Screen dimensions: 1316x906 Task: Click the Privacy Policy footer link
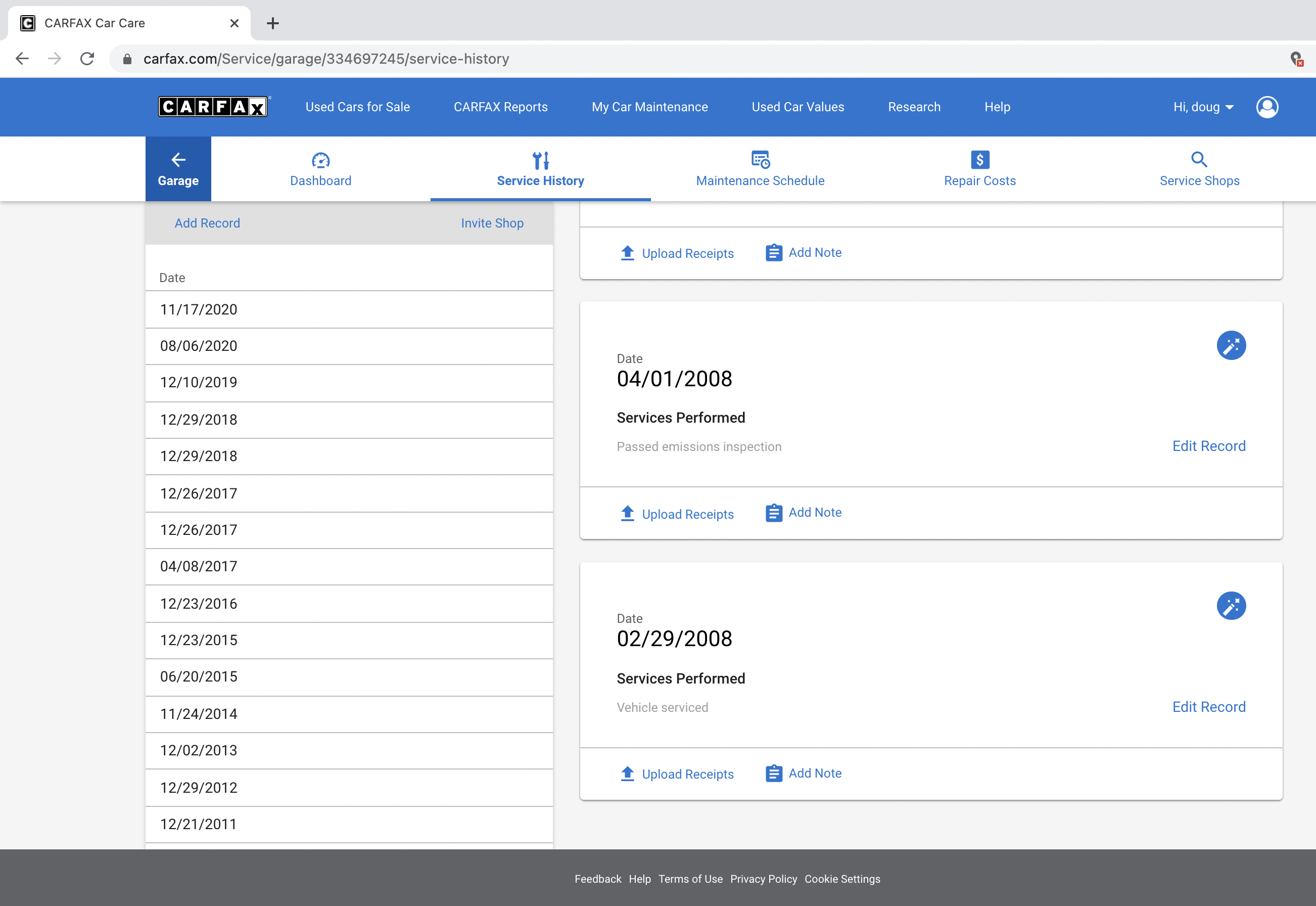763,879
